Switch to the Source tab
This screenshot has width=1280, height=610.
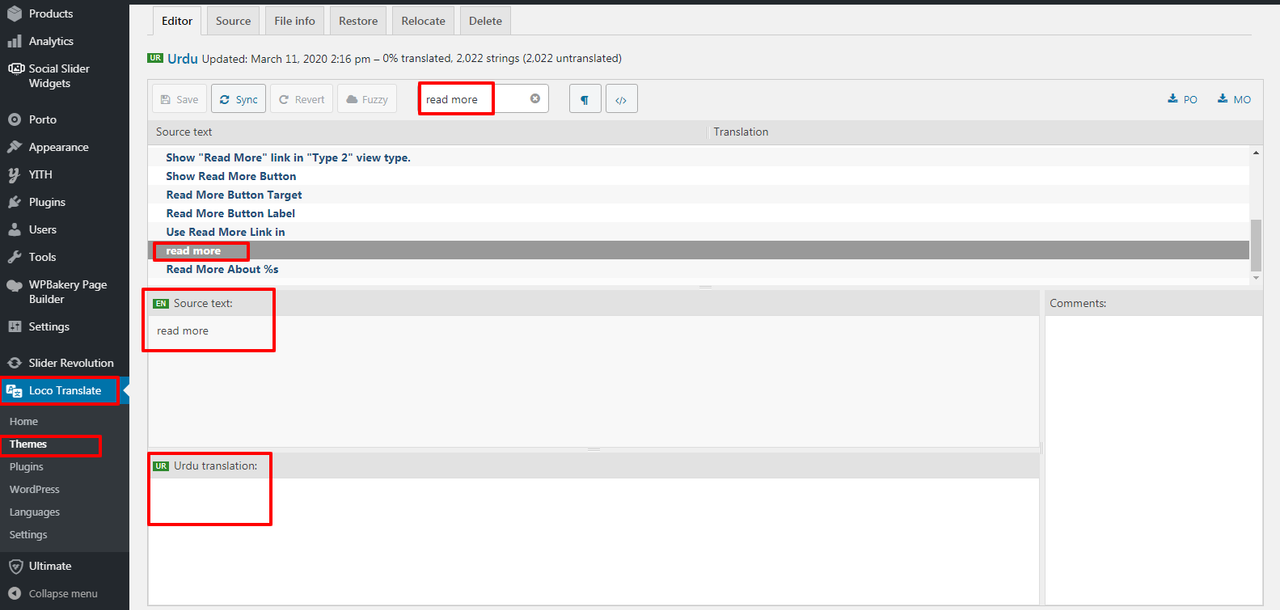pyautogui.click(x=233, y=21)
